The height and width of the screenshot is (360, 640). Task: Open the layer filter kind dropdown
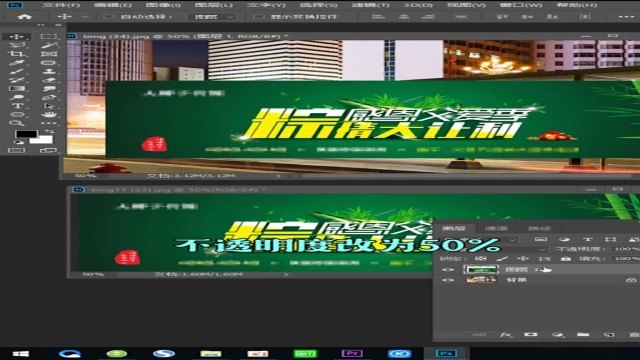click(x=478, y=239)
